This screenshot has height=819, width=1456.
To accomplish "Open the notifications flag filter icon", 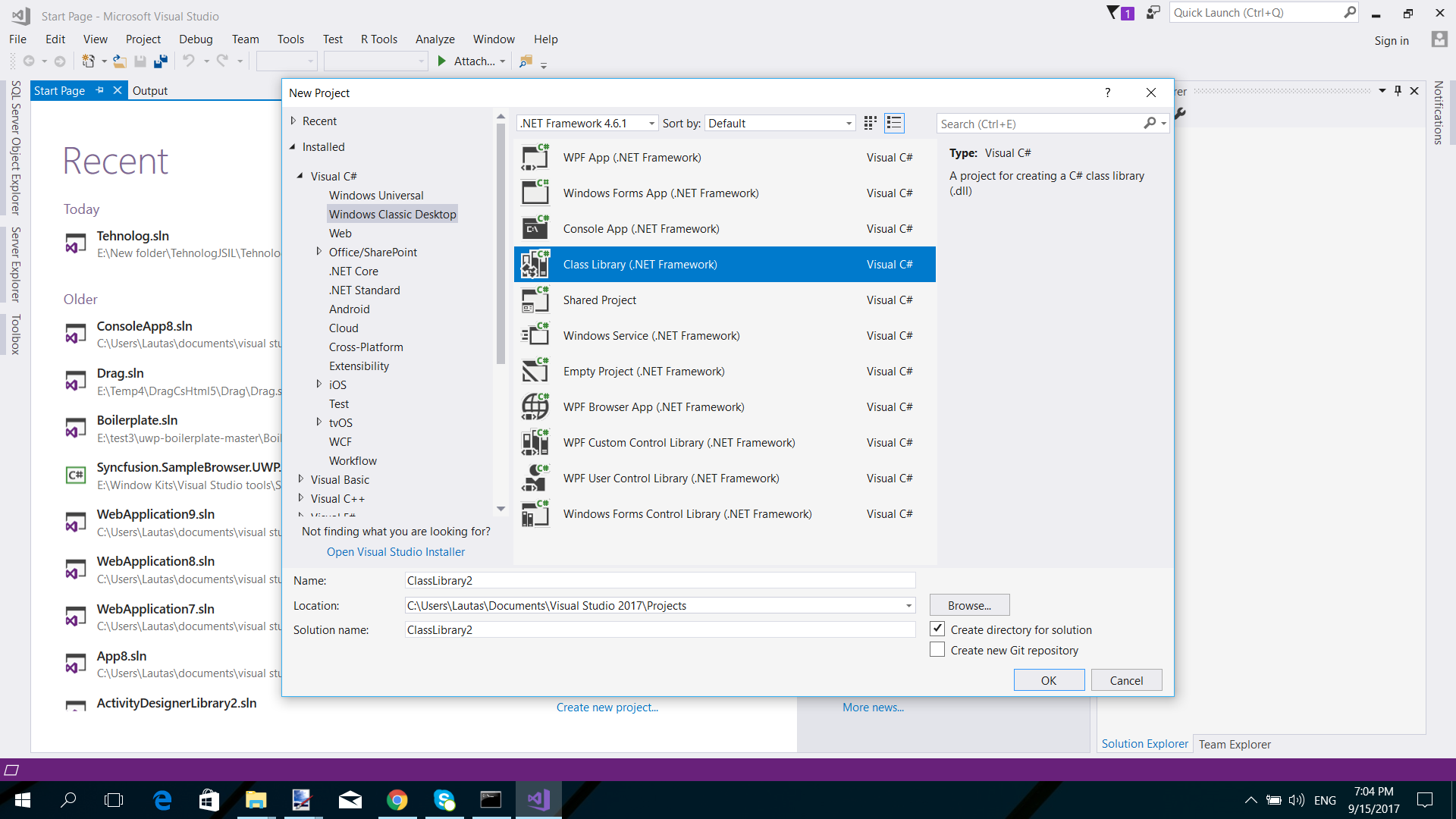I will (x=1113, y=13).
